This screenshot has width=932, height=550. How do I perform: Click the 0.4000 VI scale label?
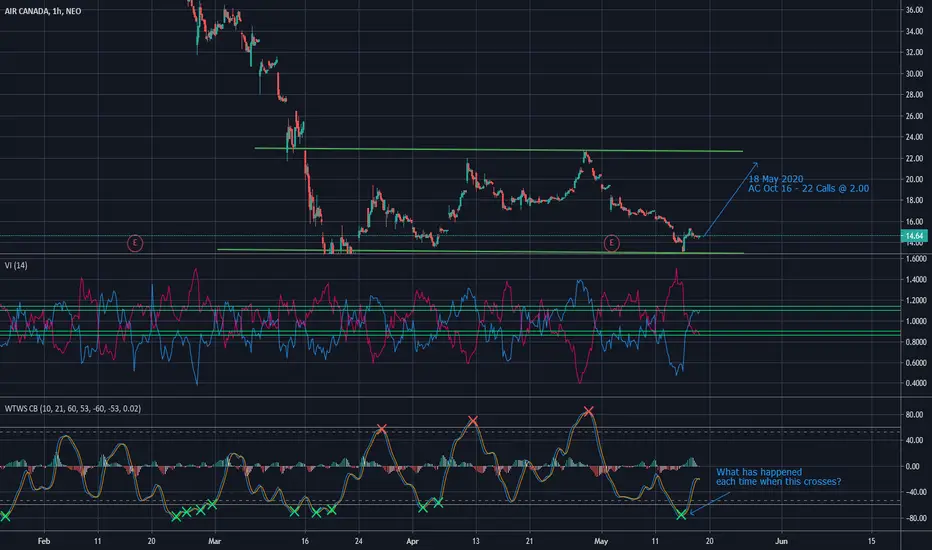pyautogui.click(x=916, y=384)
